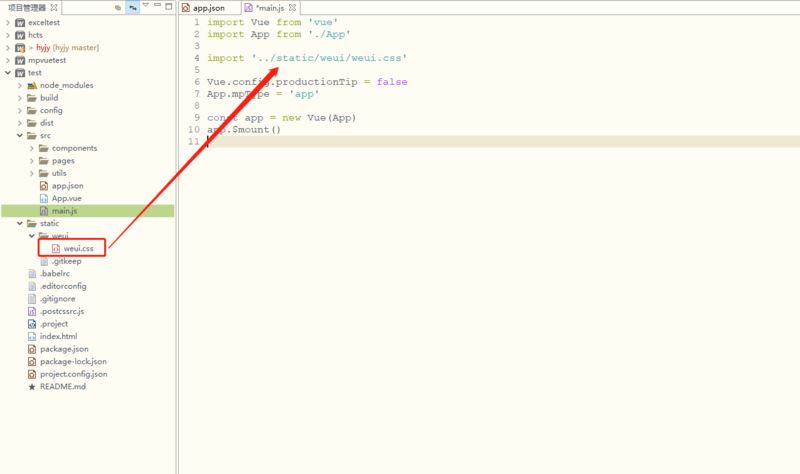Image resolution: width=800 pixels, height=474 pixels.
Task: Click the weui.css file icon
Action: (x=56, y=248)
